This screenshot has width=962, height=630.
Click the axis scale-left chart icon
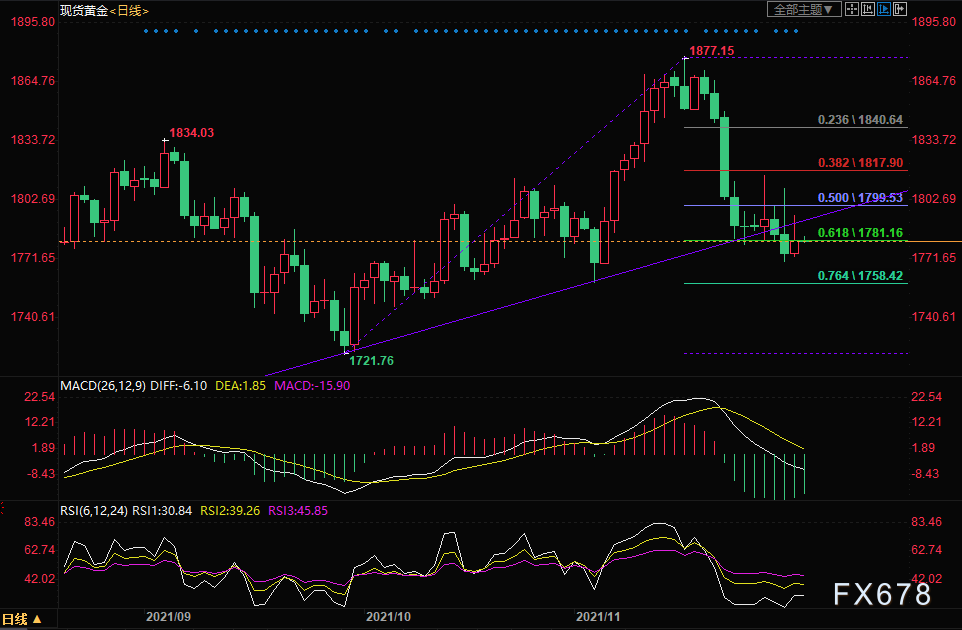pyautogui.click(x=868, y=9)
